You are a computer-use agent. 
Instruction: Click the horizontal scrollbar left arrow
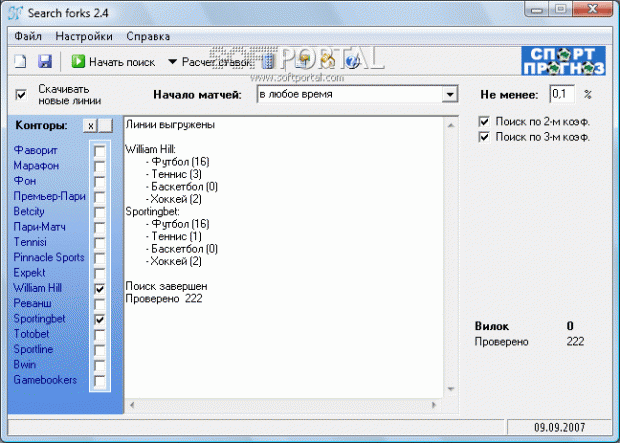[132, 405]
